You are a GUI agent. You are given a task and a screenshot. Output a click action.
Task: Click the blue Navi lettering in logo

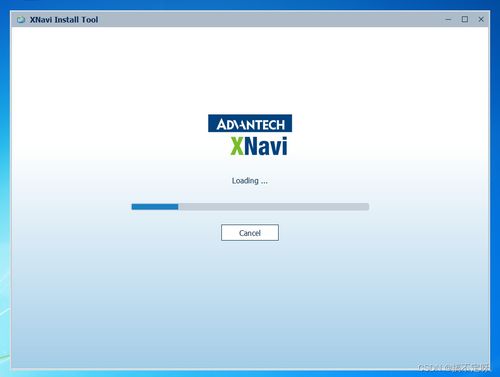(266, 146)
